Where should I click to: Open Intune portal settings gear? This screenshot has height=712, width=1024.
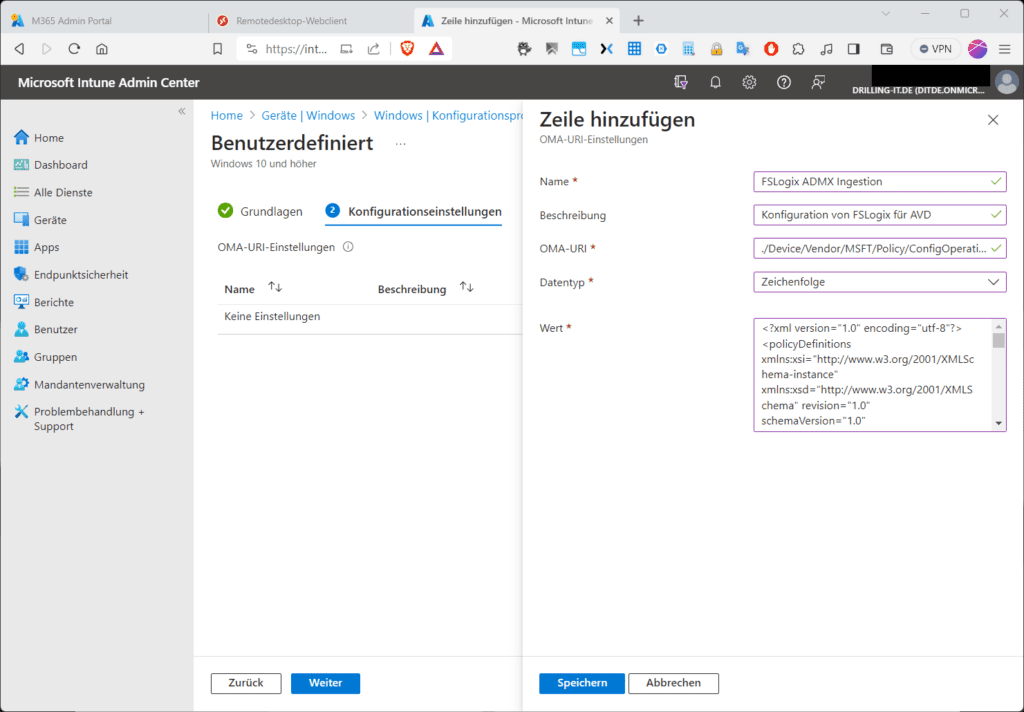point(749,82)
